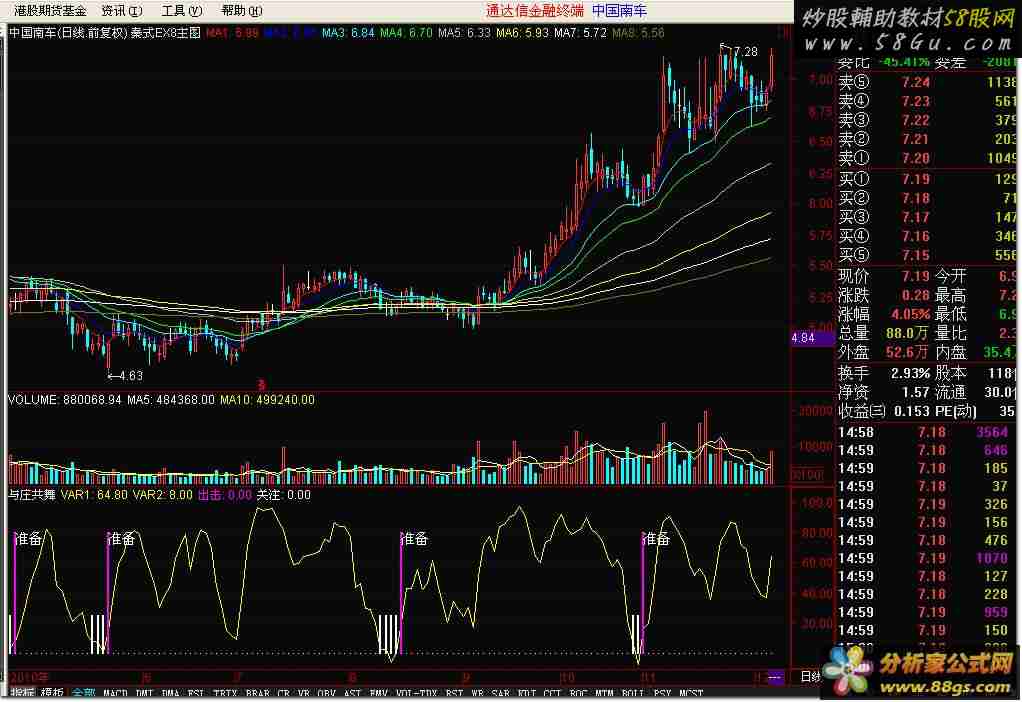Click the MA8: 5.56 legend label

pos(638,33)
